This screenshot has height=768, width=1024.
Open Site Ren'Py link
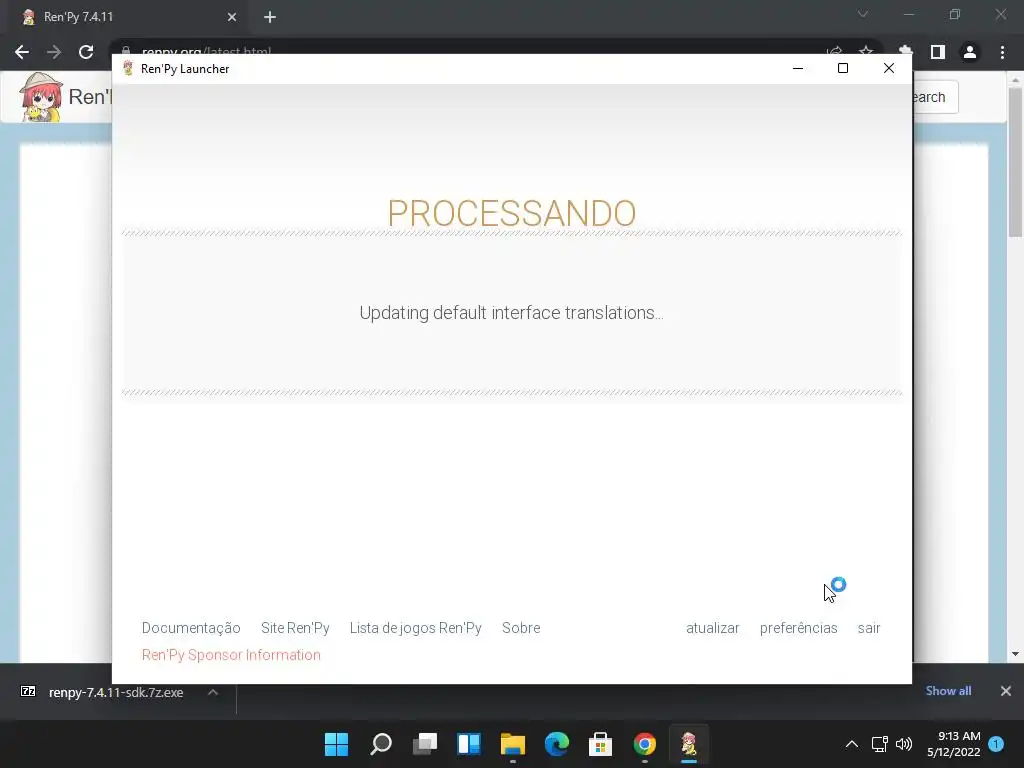295,628
